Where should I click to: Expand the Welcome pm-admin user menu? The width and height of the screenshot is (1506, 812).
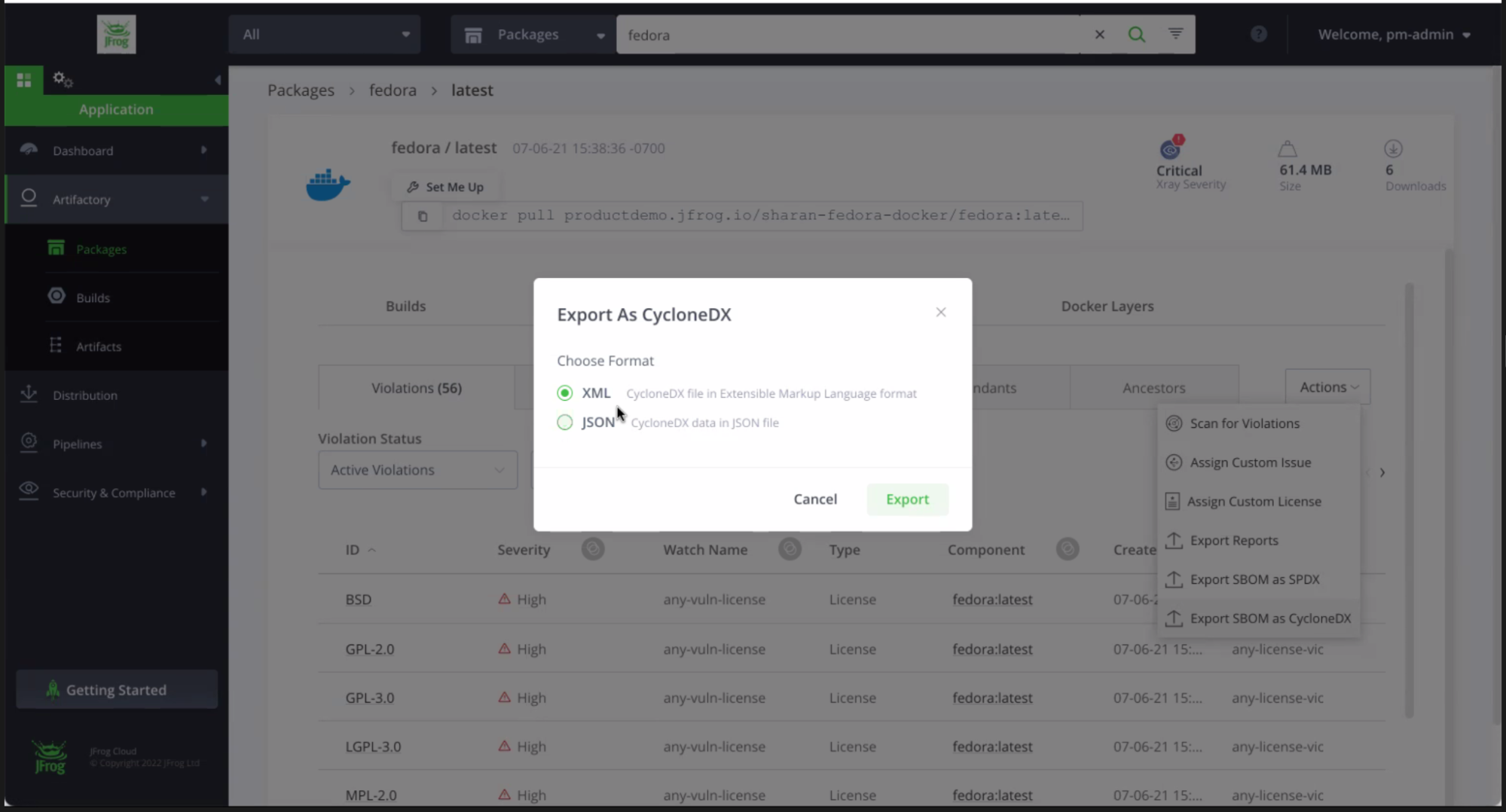point(1393,35)
